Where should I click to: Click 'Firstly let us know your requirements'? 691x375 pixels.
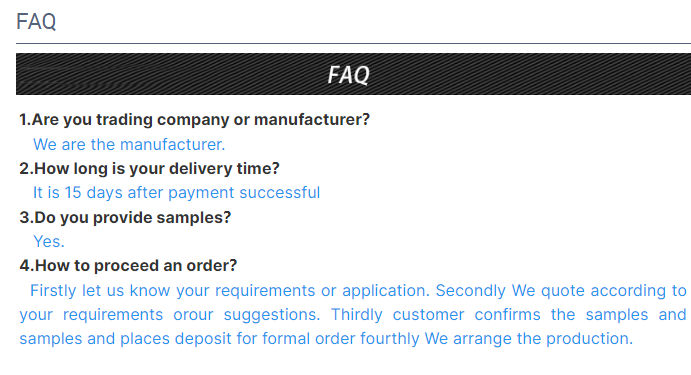tap(173, 290)
